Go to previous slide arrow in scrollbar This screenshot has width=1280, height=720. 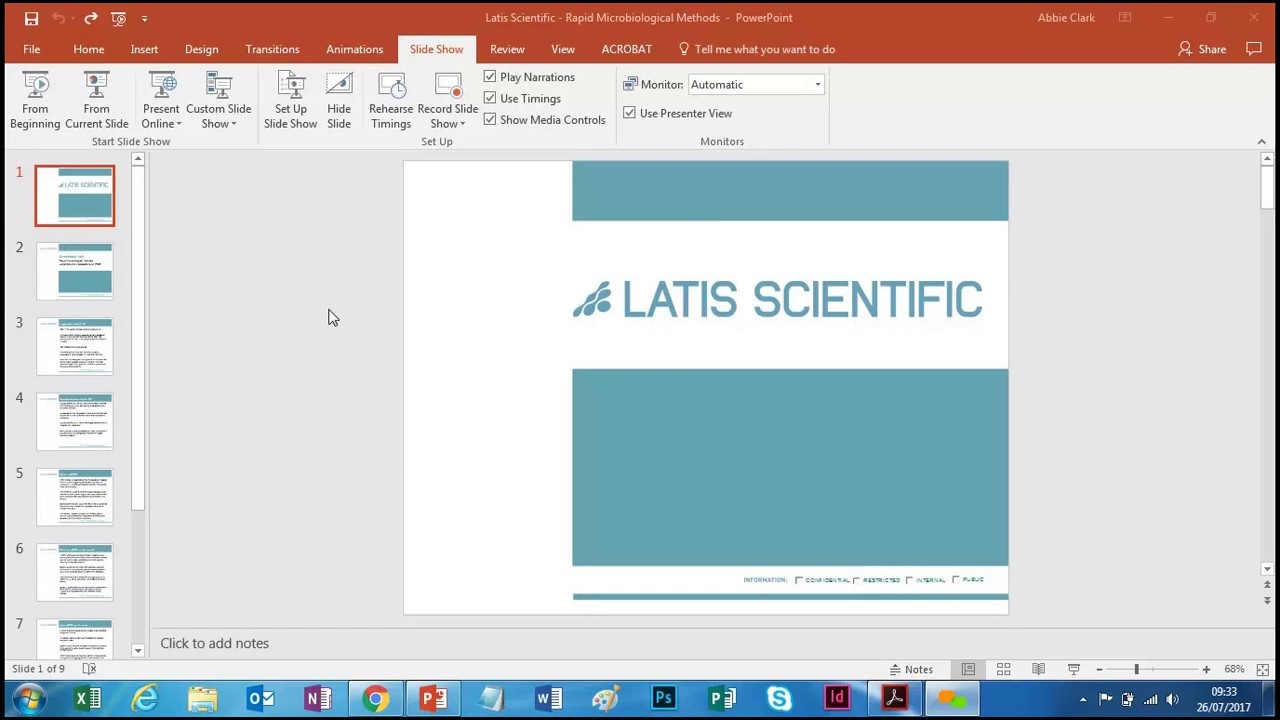point(1267,584)
